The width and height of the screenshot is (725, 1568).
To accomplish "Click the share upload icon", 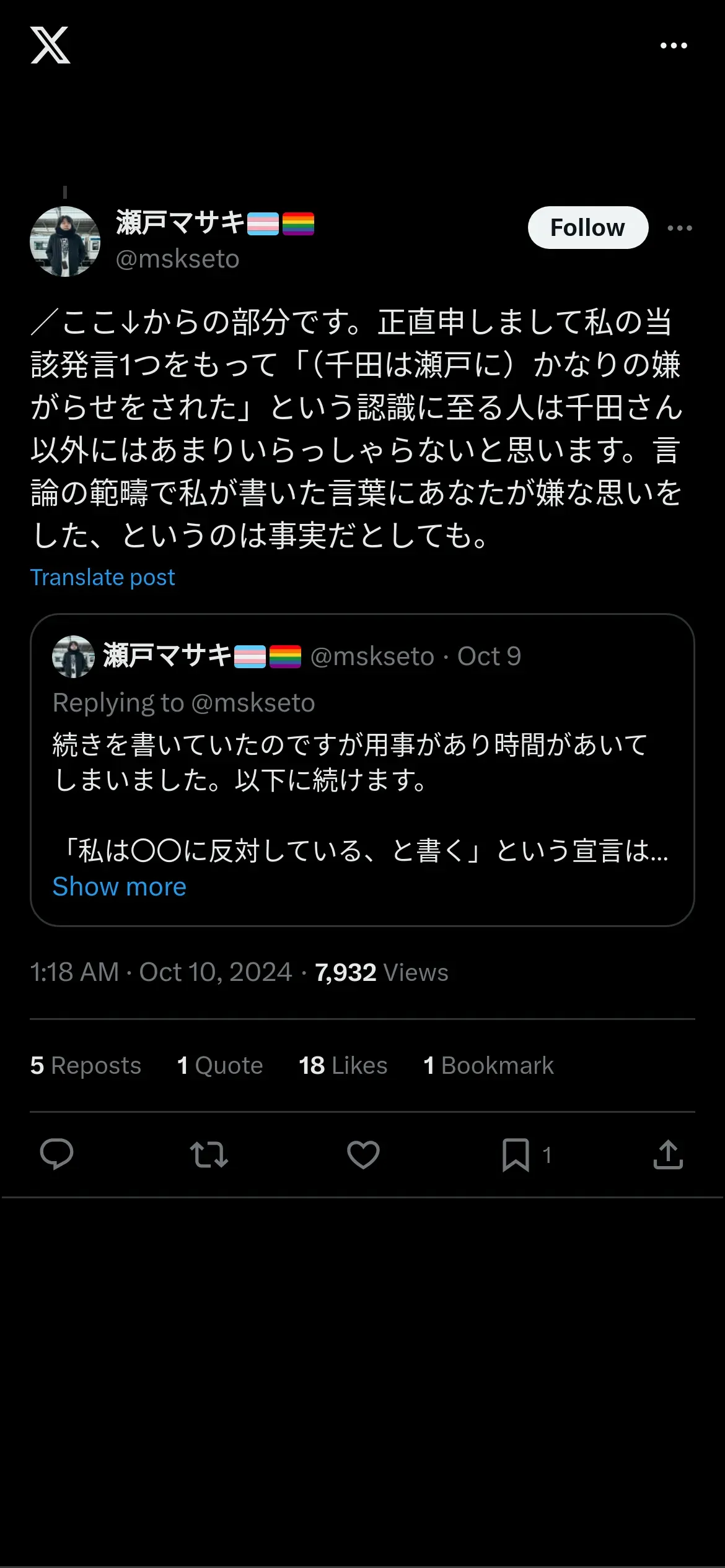I will [668, 1154].
